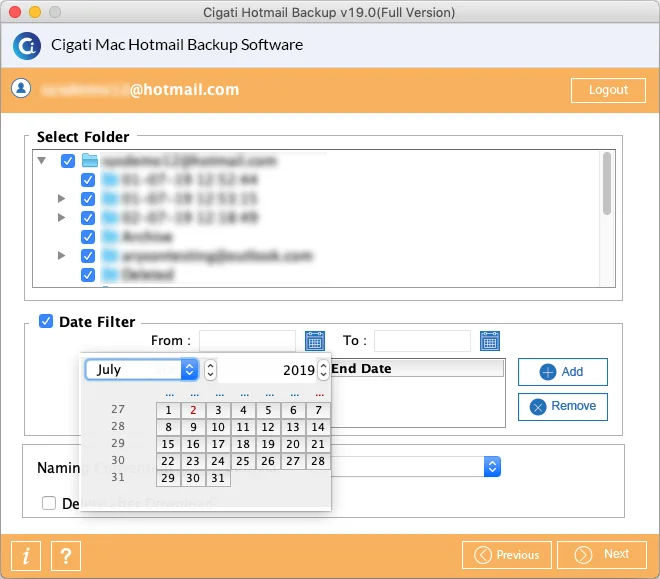Click the month stepper arrows beside July
The height and width of the screenshot is (579, 660).
point(210,370)
